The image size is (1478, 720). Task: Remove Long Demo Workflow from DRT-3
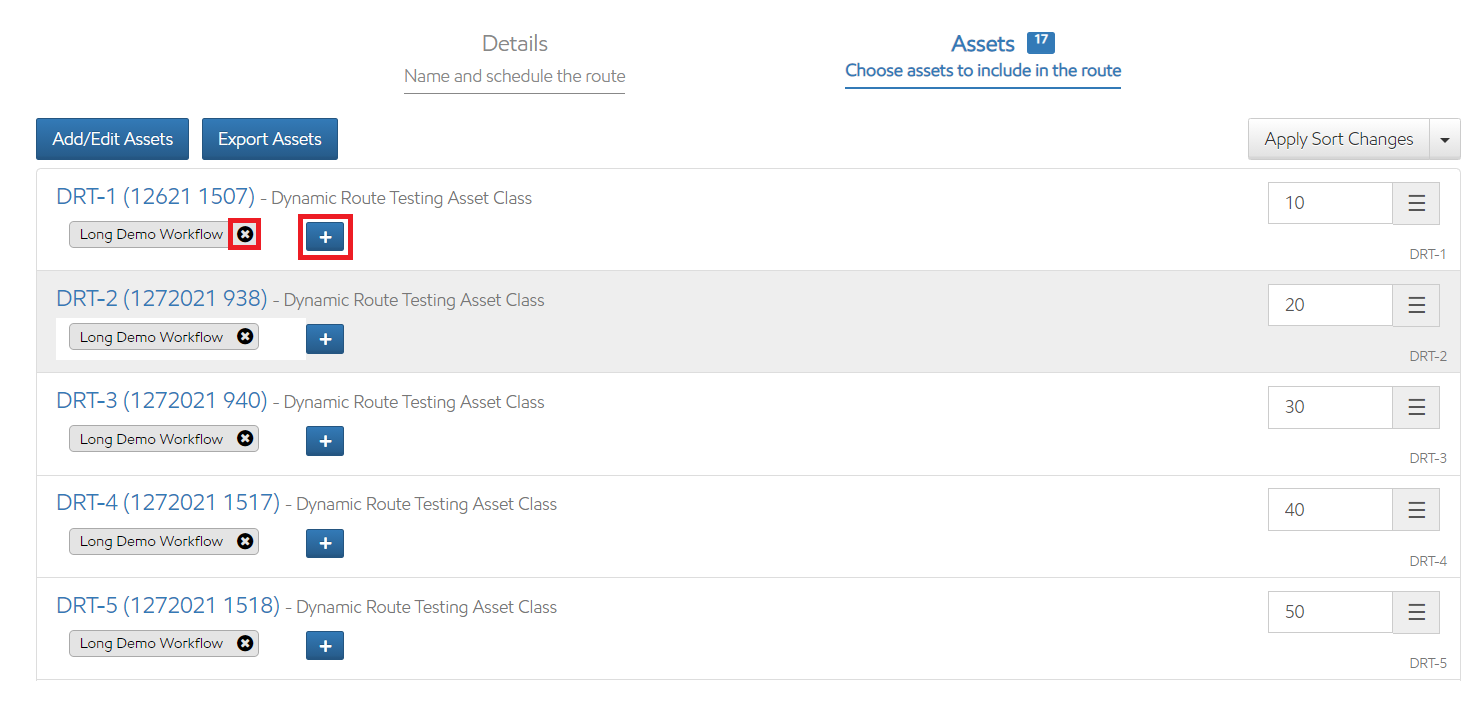tap(245, 439)
